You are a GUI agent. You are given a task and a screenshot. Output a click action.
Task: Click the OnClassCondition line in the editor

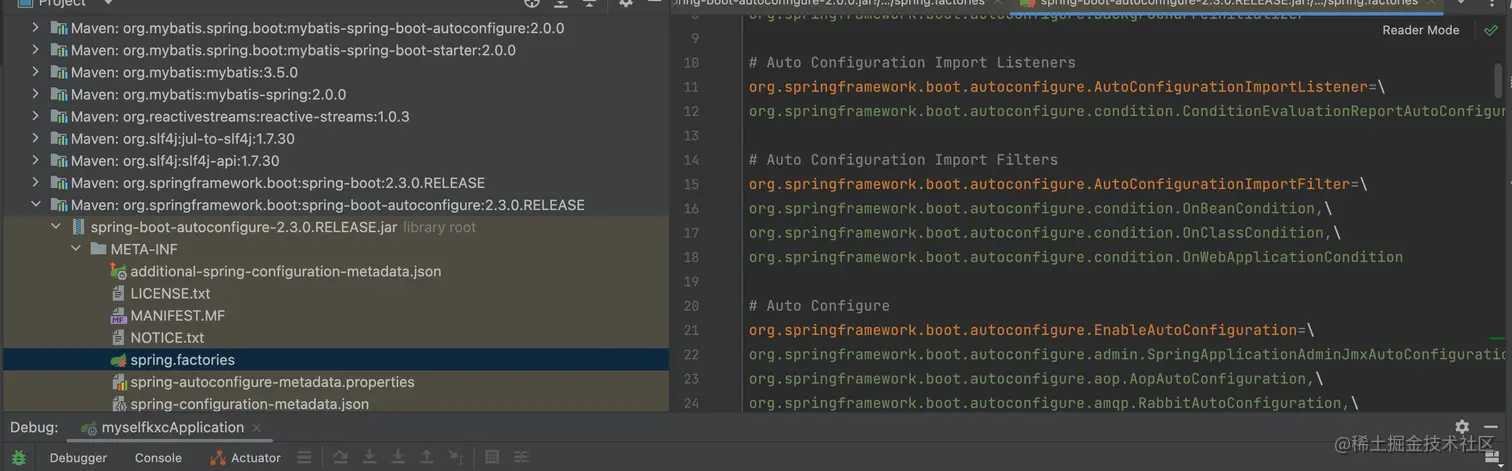[x=1045, y=233]
